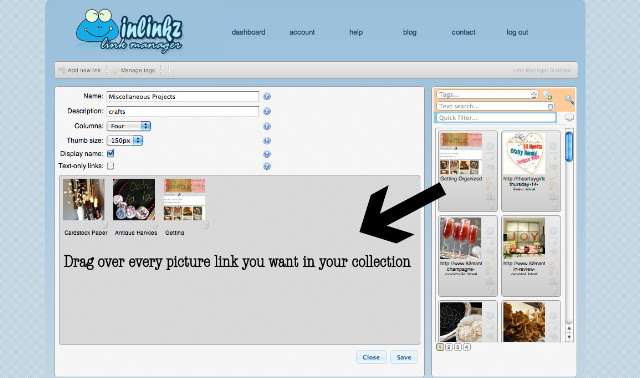Go to the account menu item

(302, 32)
